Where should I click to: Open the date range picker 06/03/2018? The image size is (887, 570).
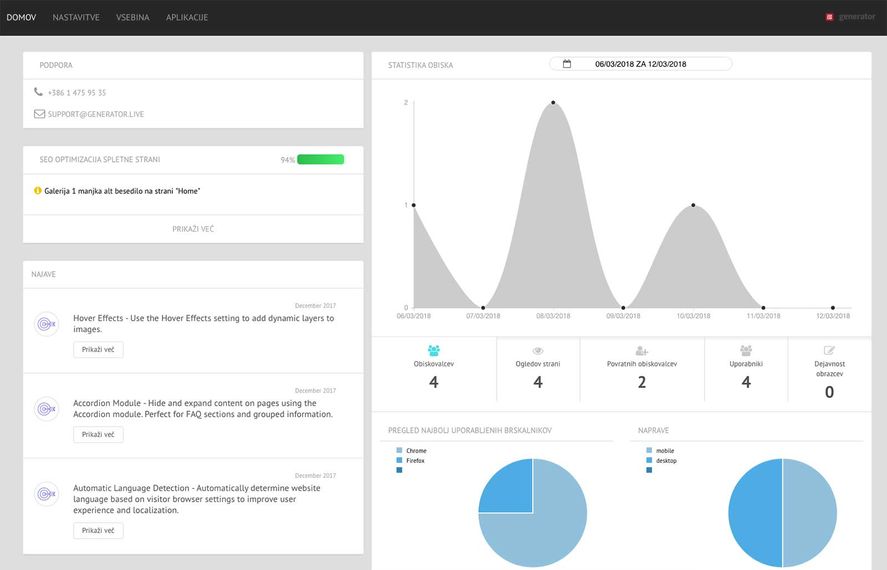[x=640, y=64]
